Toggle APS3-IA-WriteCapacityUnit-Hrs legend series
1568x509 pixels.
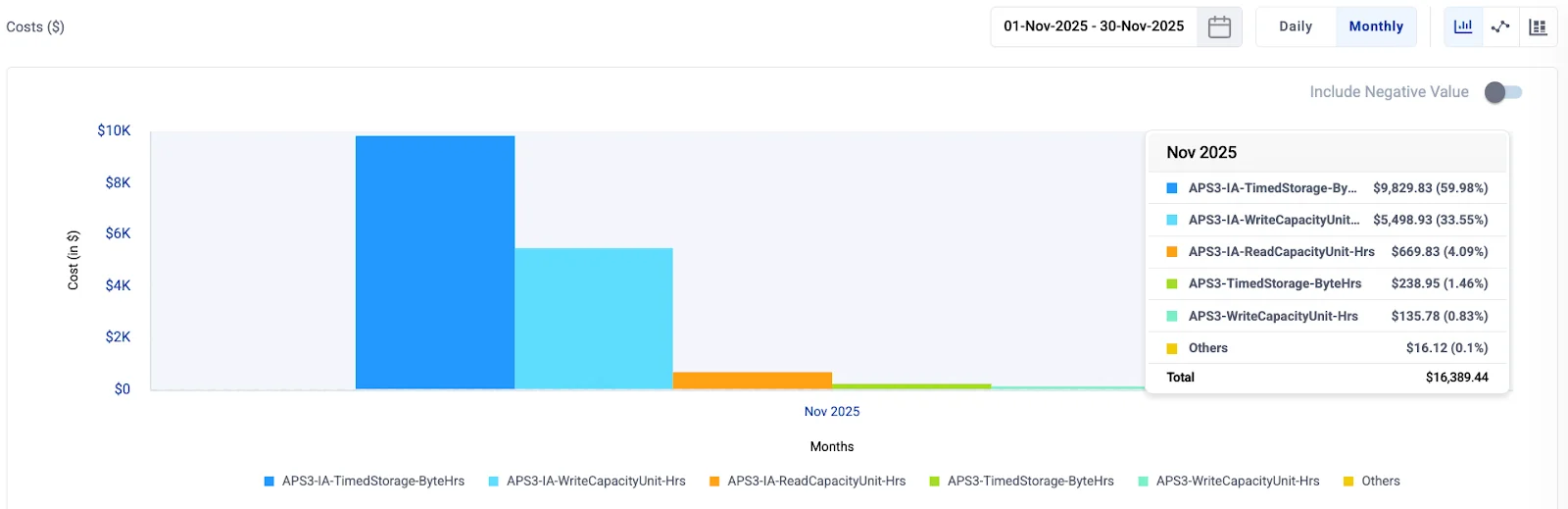coord(595,482)
